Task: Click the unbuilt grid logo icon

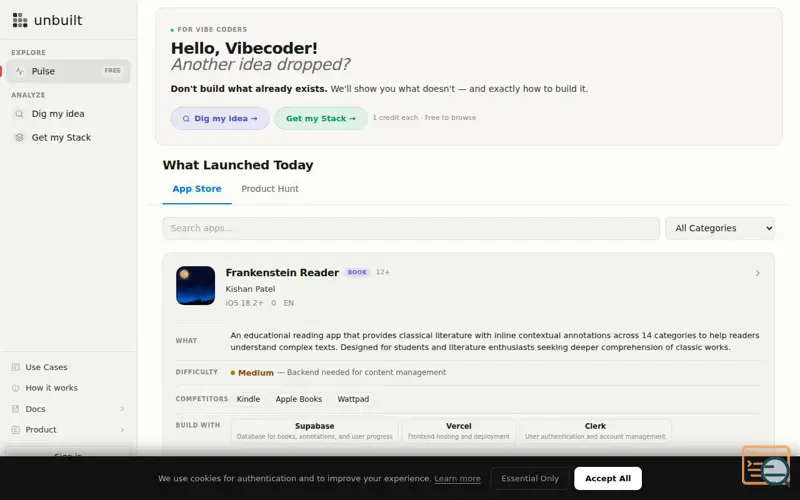Action: click(x=20, y=20)
